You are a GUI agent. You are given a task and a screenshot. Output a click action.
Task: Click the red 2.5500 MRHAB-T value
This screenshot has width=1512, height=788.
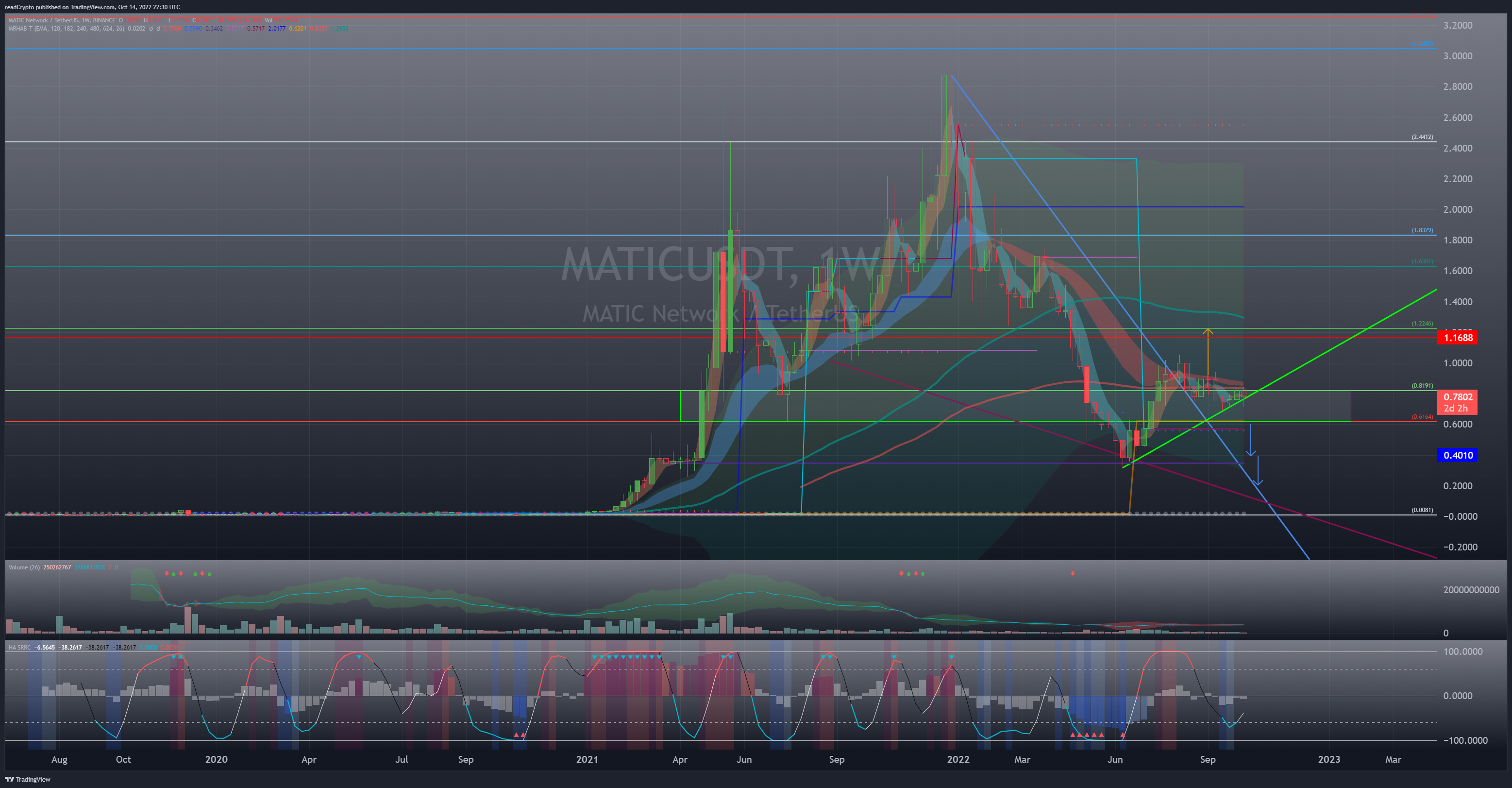(172, 28)
